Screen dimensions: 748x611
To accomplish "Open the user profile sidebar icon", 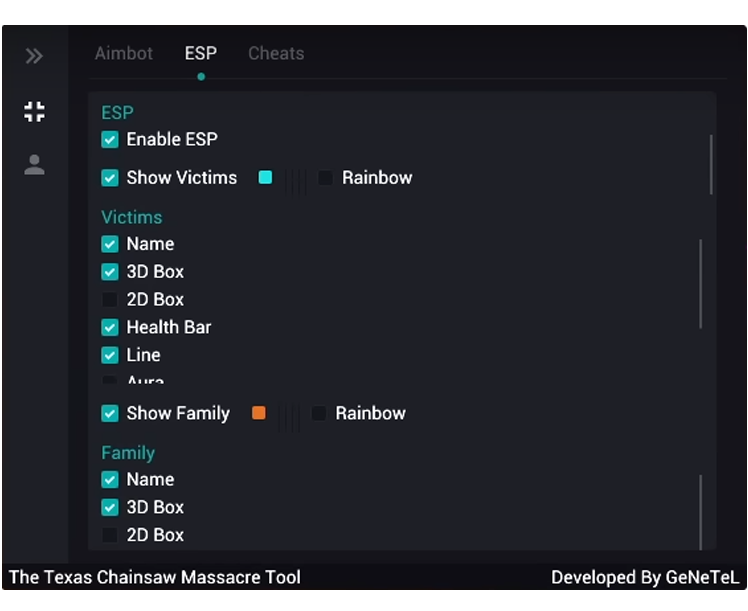I will click(34, 165).
